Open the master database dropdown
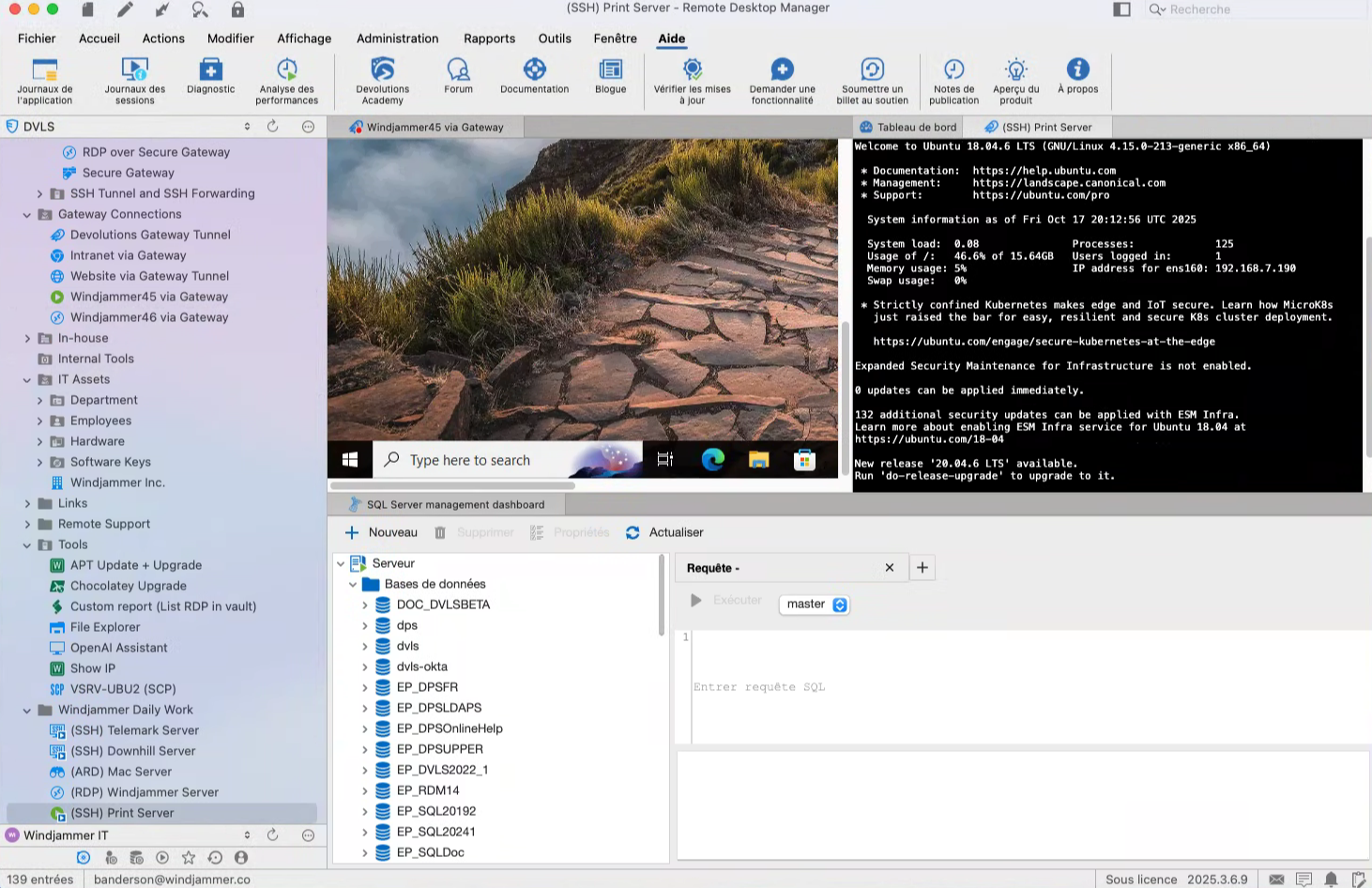Screen dimensions: 1372x888 815,605
